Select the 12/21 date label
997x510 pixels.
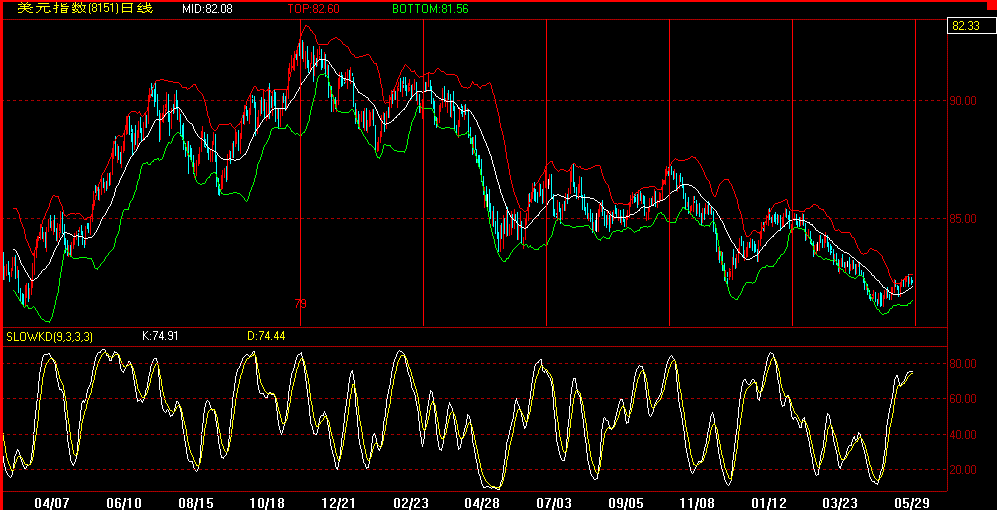coord(339,502)
